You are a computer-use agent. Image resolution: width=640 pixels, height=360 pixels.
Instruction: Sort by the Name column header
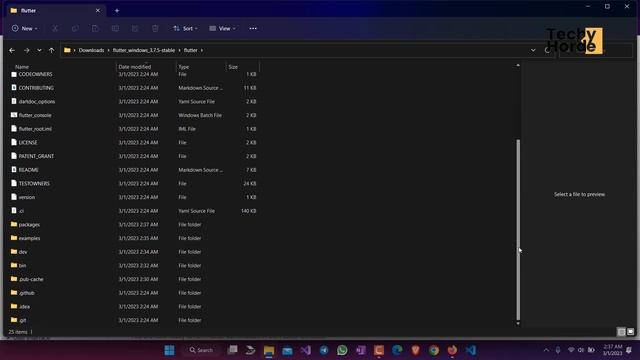pos(22,67)
